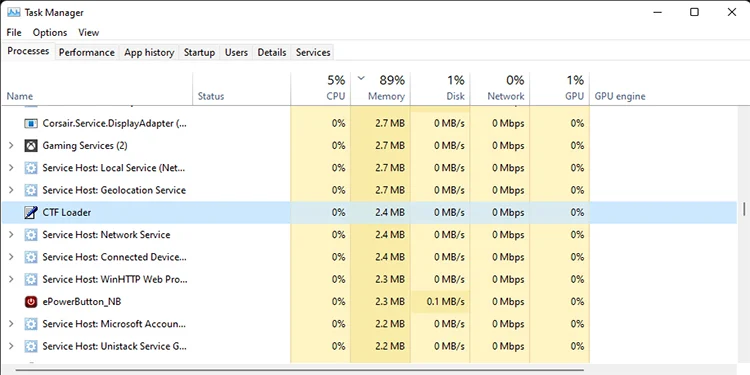
Task: Click the Corsair.Service.DisplayAdapter process icon
Action: point(31,123)
